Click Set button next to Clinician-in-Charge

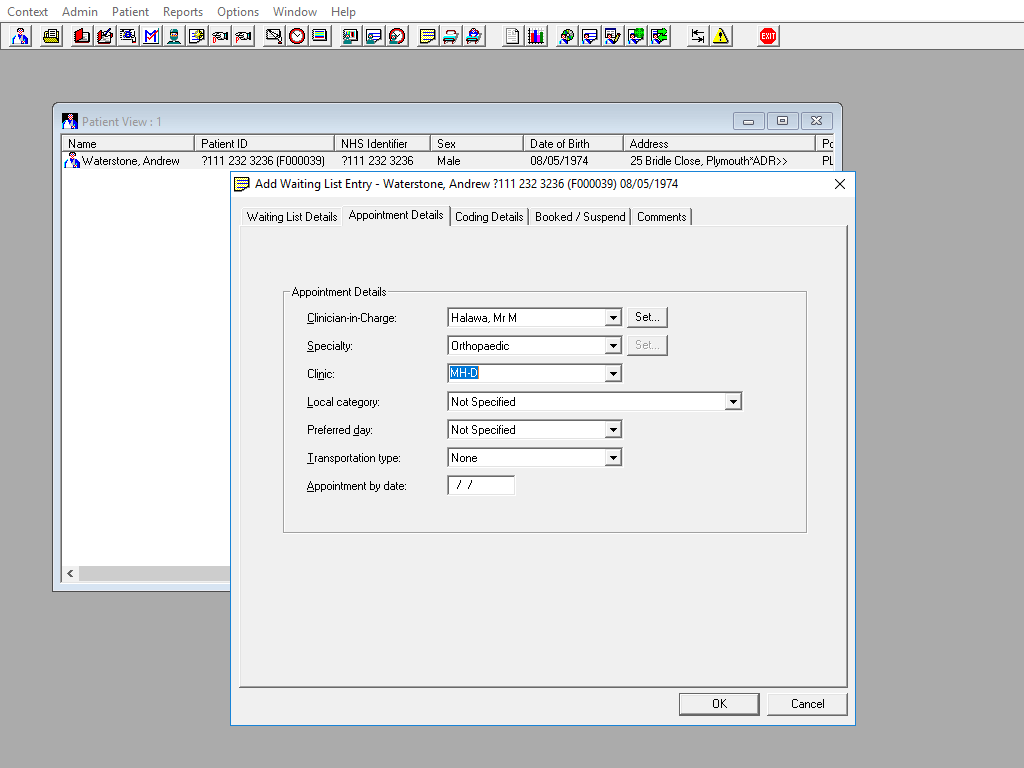coord(647,317)
